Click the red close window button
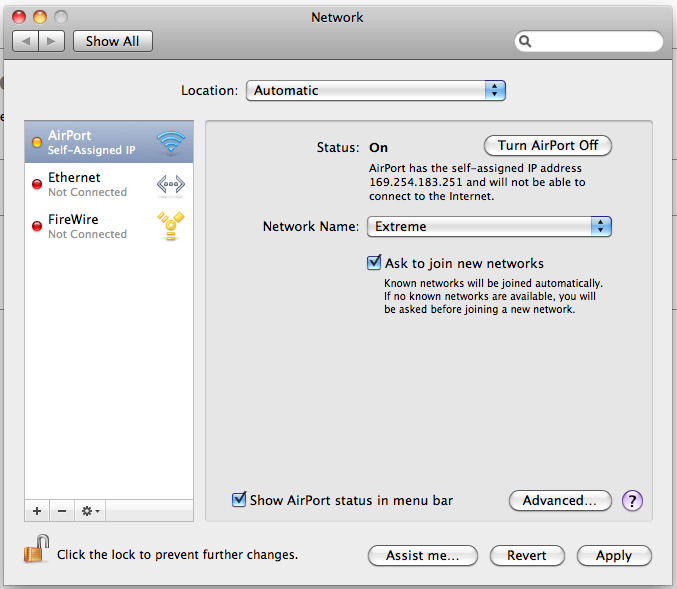The width and height of the screenshot is (677, 589). 19,17
